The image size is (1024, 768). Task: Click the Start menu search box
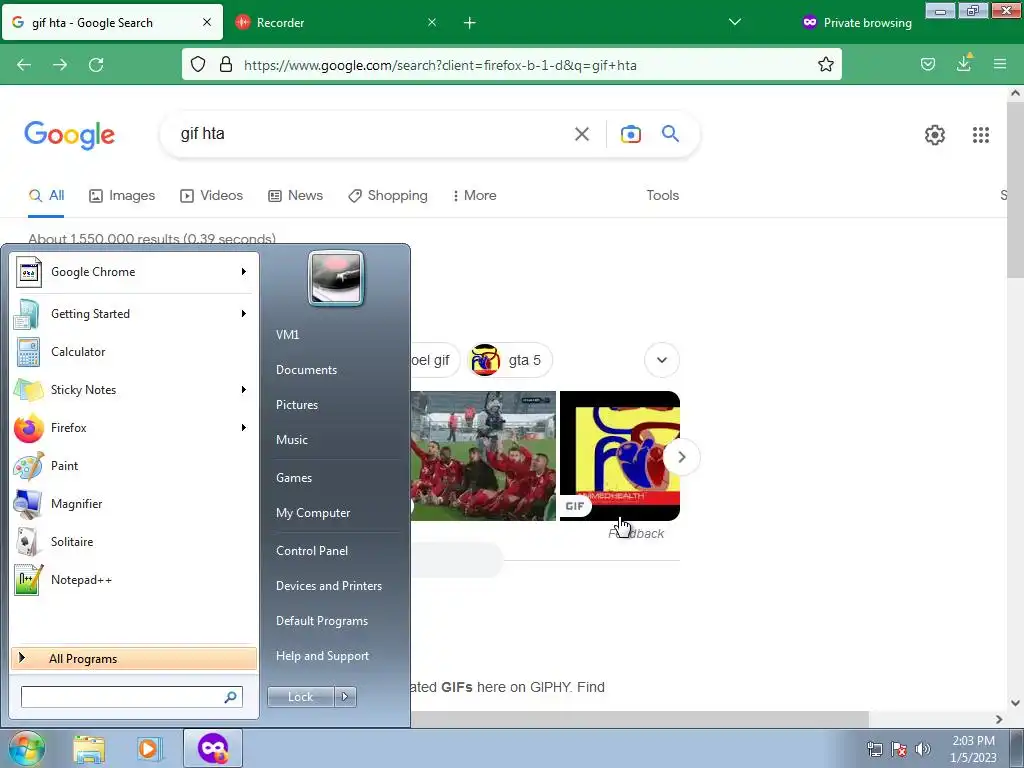pos(132,697)
